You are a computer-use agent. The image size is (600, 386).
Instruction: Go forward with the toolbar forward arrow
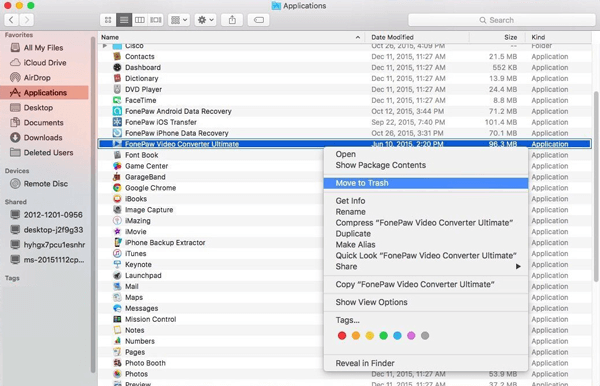tap(26, 20)
